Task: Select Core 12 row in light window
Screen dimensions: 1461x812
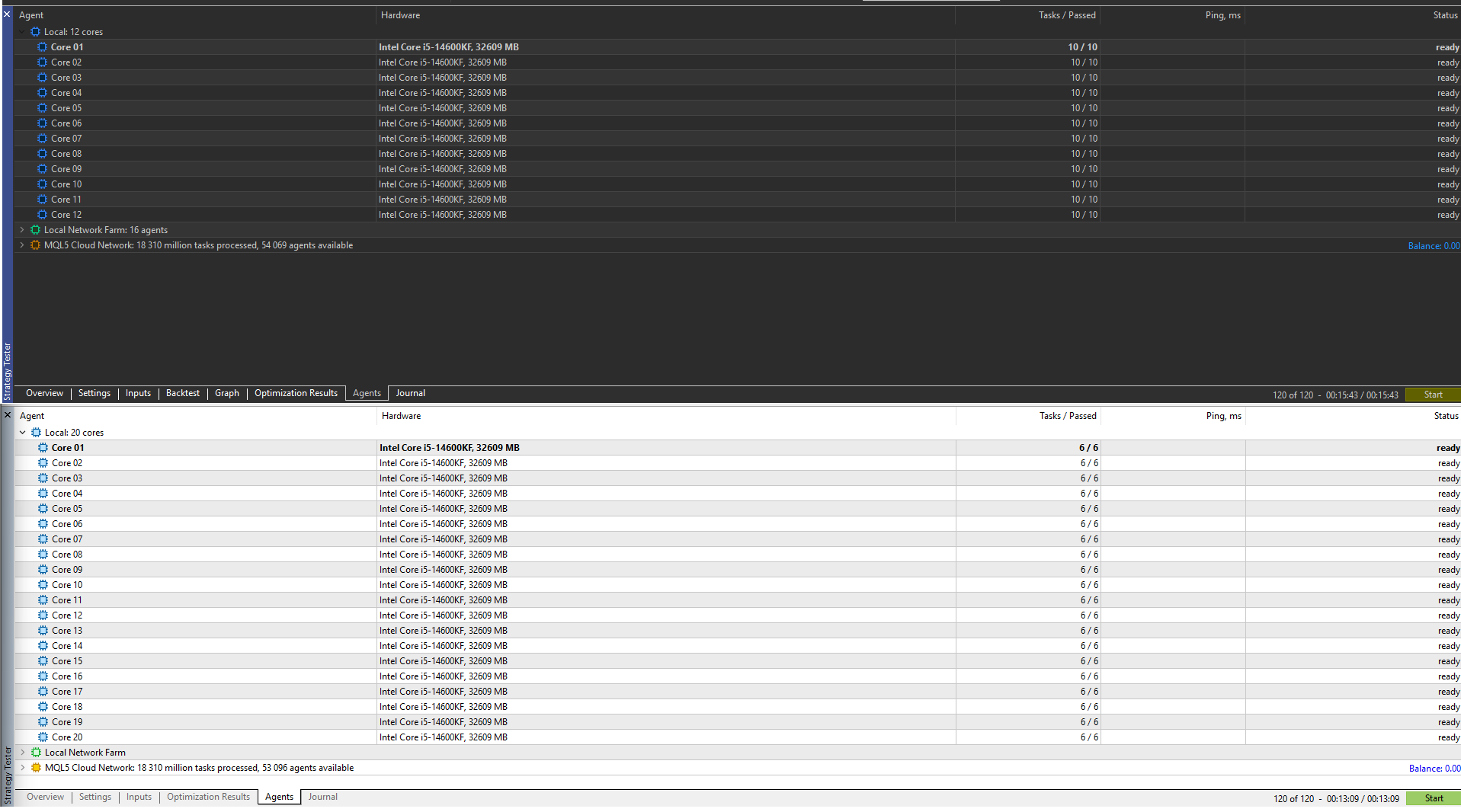Action: (738, 615)
